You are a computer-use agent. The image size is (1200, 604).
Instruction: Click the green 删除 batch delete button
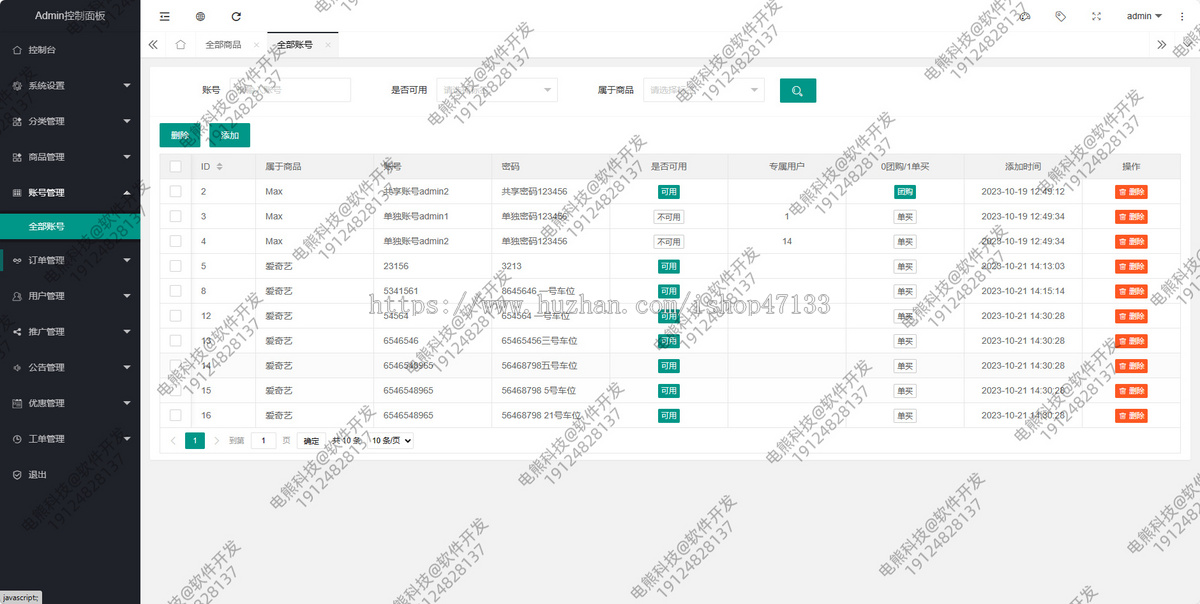point(179,135)
